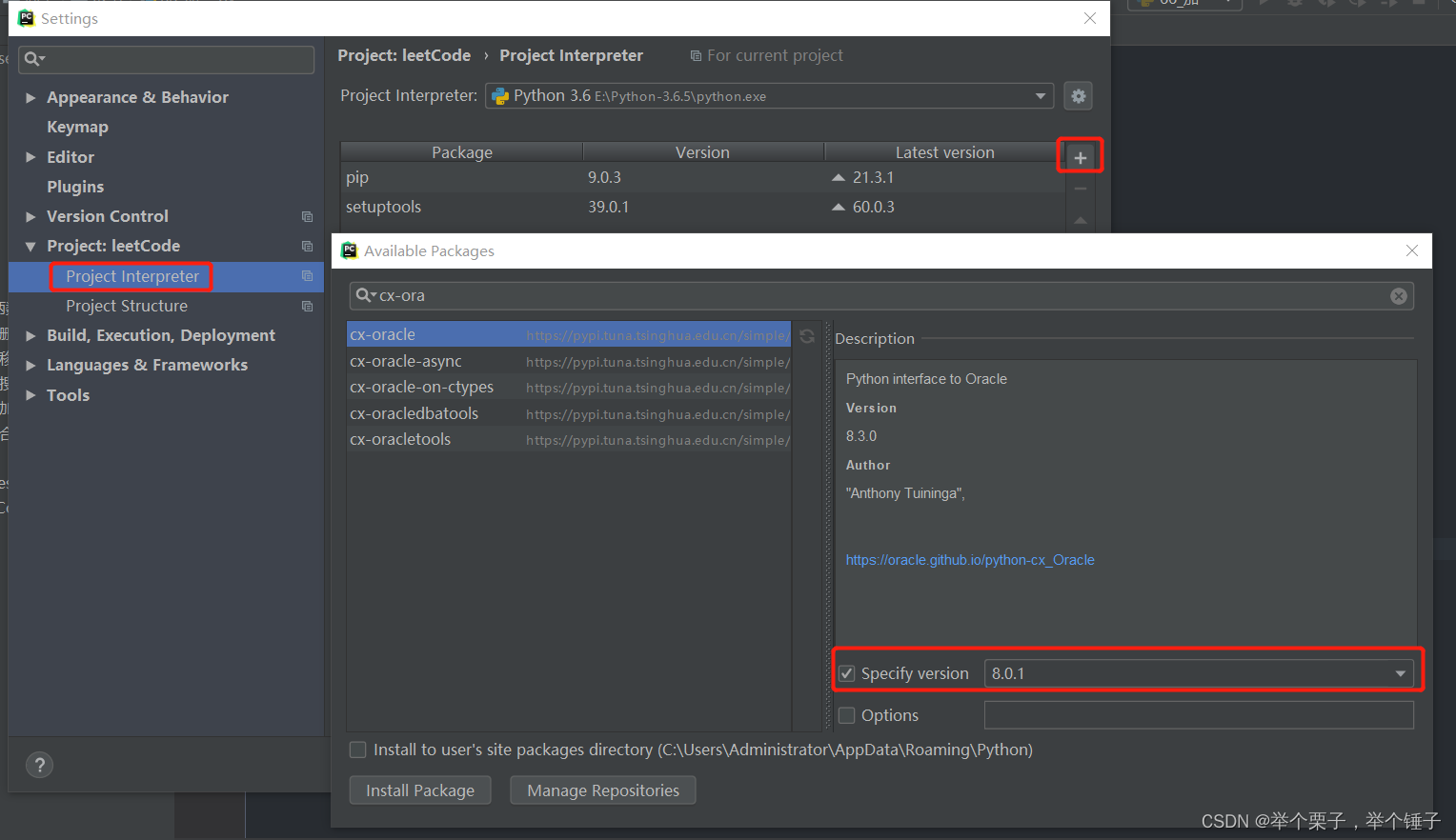Screen dimensions: 1456x840
Task: Expand Appearance & Behavior section
Action: click(x=30, y=97)
